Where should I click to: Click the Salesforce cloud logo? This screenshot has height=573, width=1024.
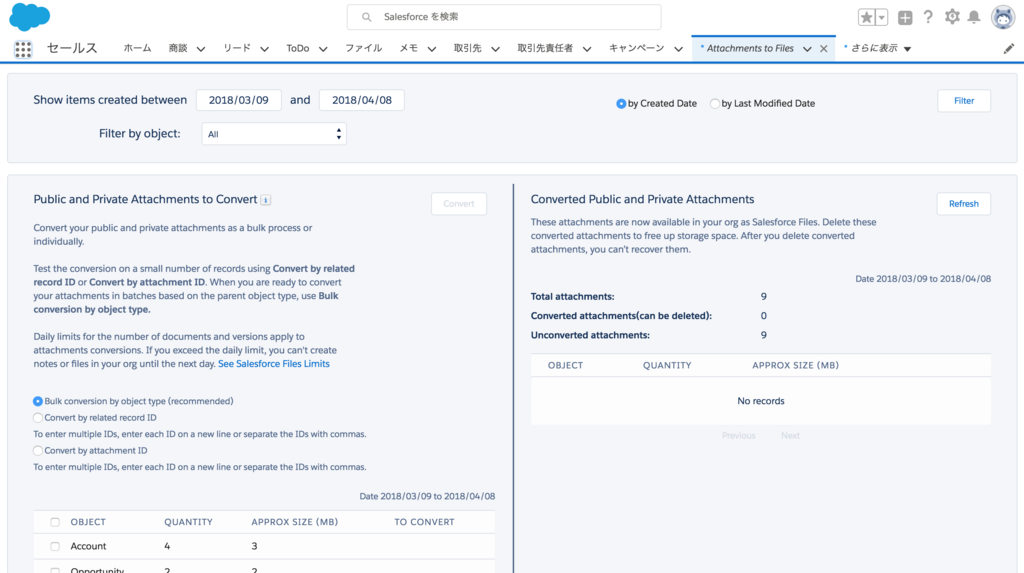pos(29,17)
